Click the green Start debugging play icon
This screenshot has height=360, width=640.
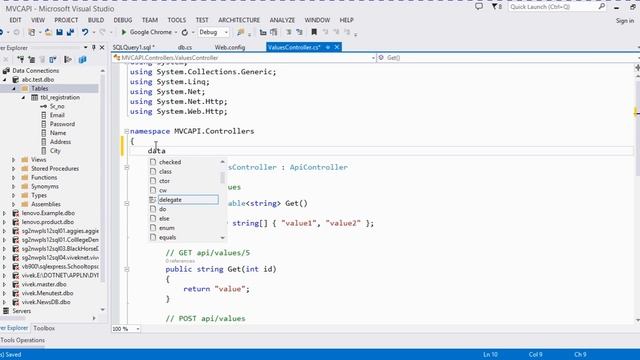click(x=124, y=32)
